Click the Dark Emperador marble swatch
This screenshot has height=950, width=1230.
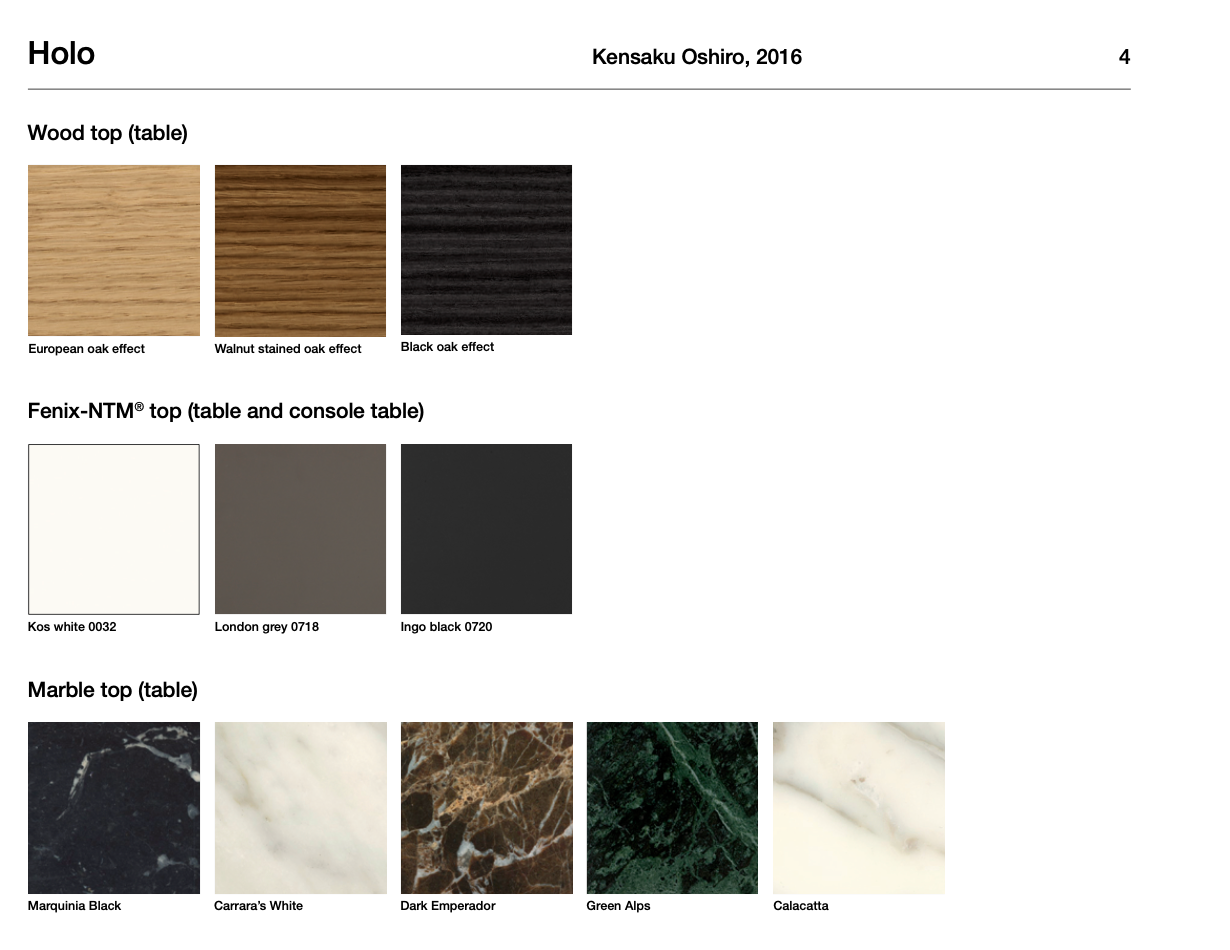[x=486, y=808]
